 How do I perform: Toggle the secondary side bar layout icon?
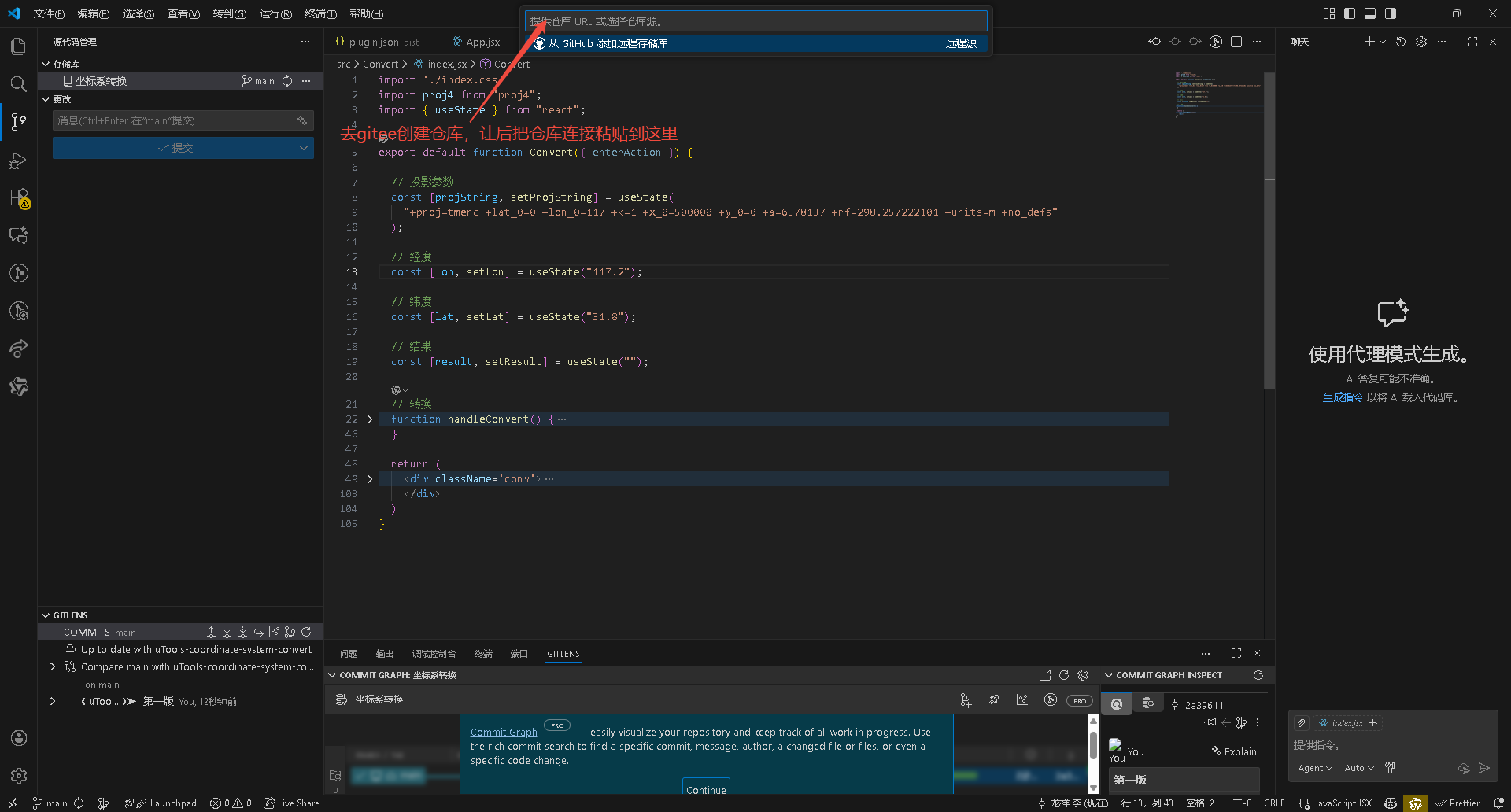coord(1391,13)
